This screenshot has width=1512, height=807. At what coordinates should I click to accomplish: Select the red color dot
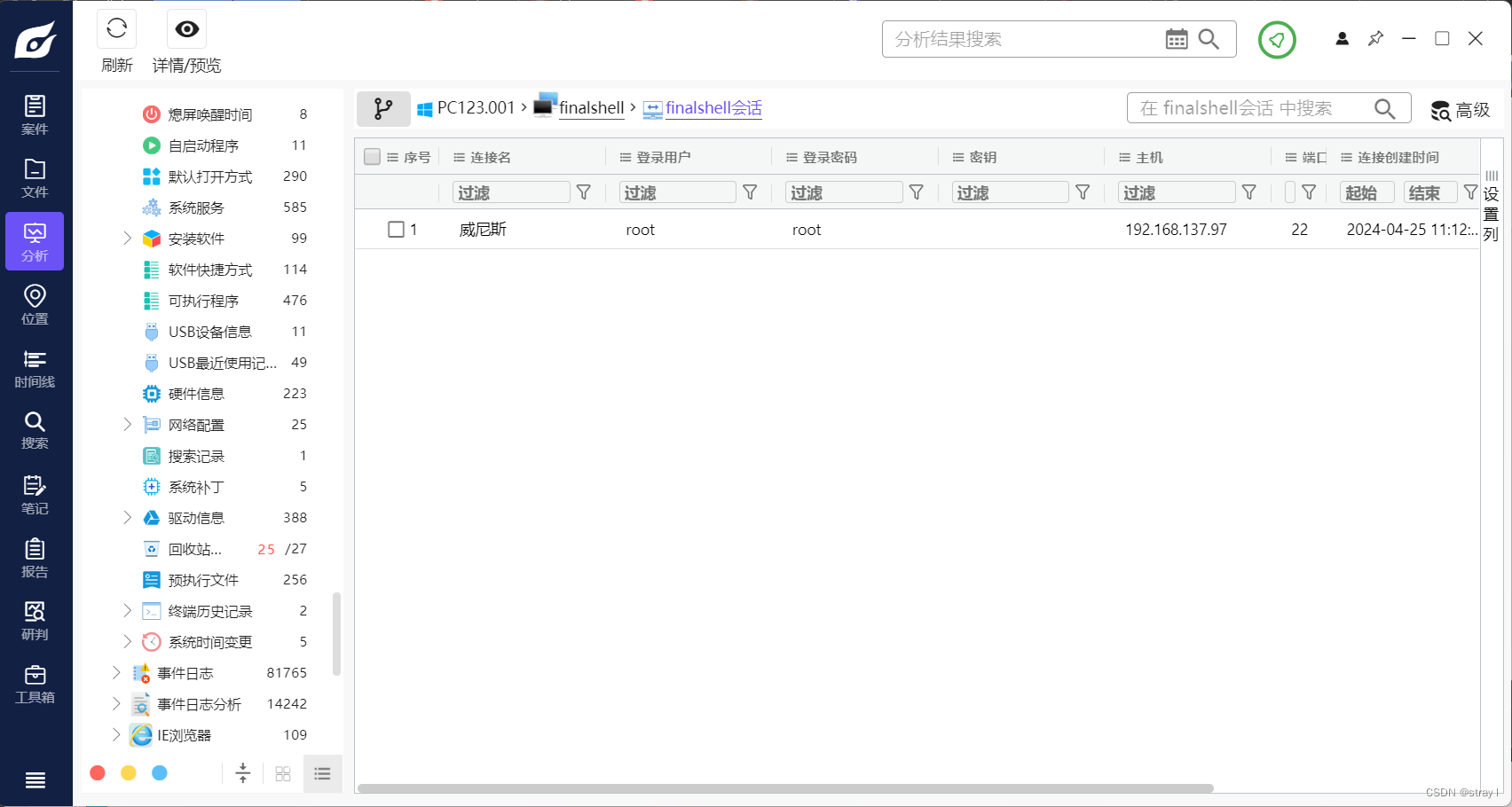[98, 773]
